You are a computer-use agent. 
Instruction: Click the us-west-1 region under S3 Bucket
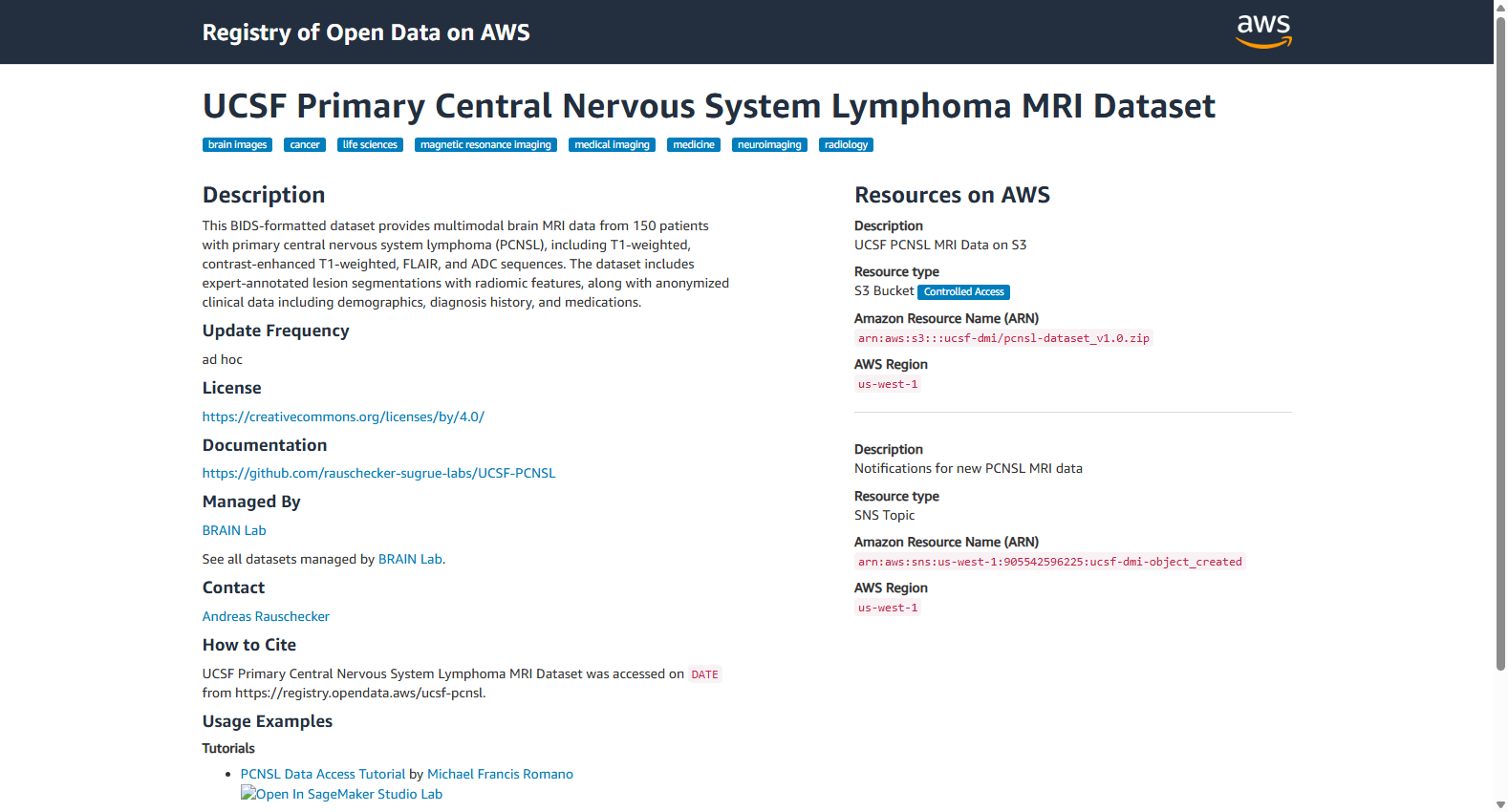point(888,384)
